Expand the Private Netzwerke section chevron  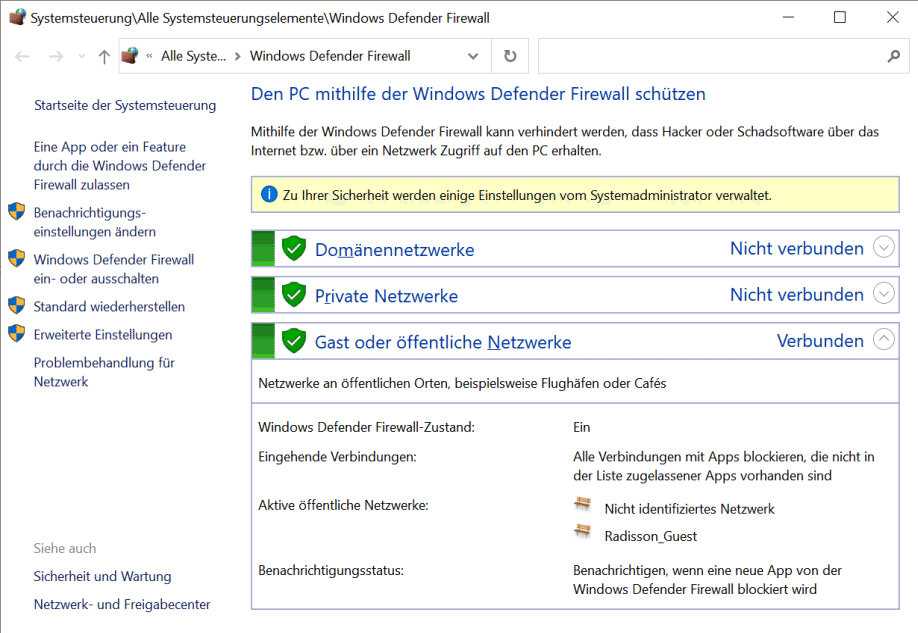click(883, 293)
